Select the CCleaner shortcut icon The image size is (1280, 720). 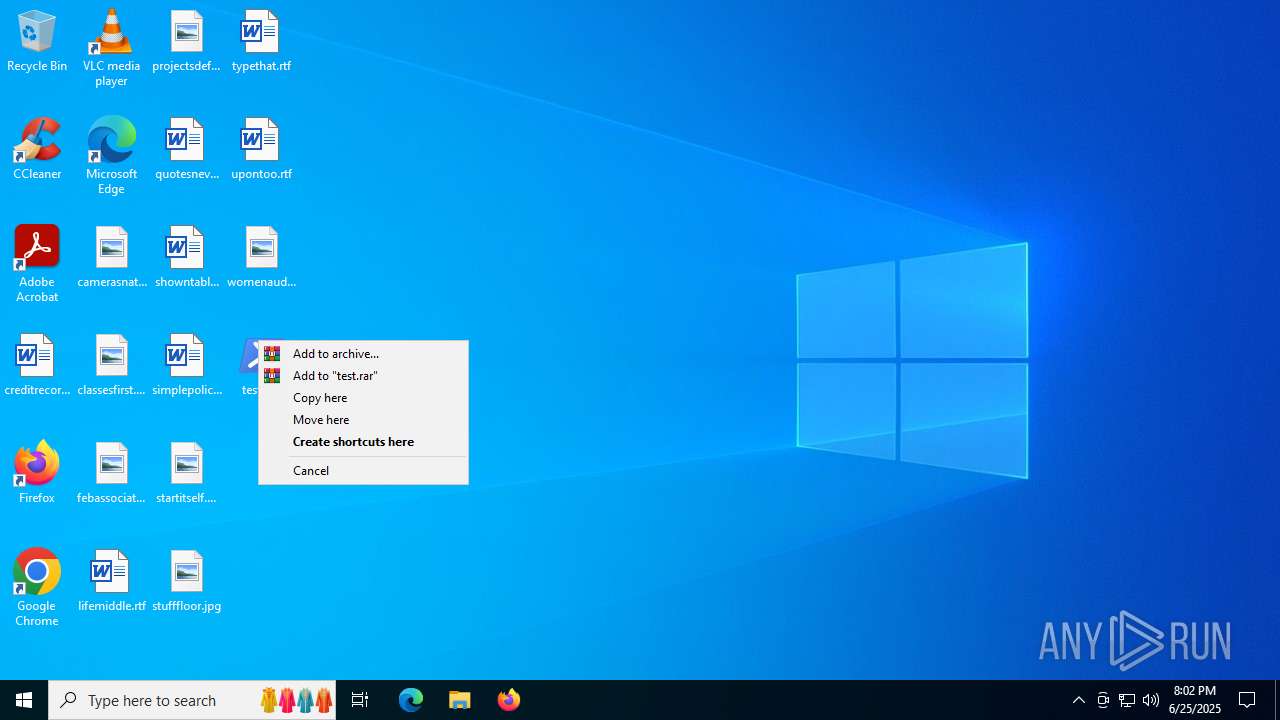(37, 149)
